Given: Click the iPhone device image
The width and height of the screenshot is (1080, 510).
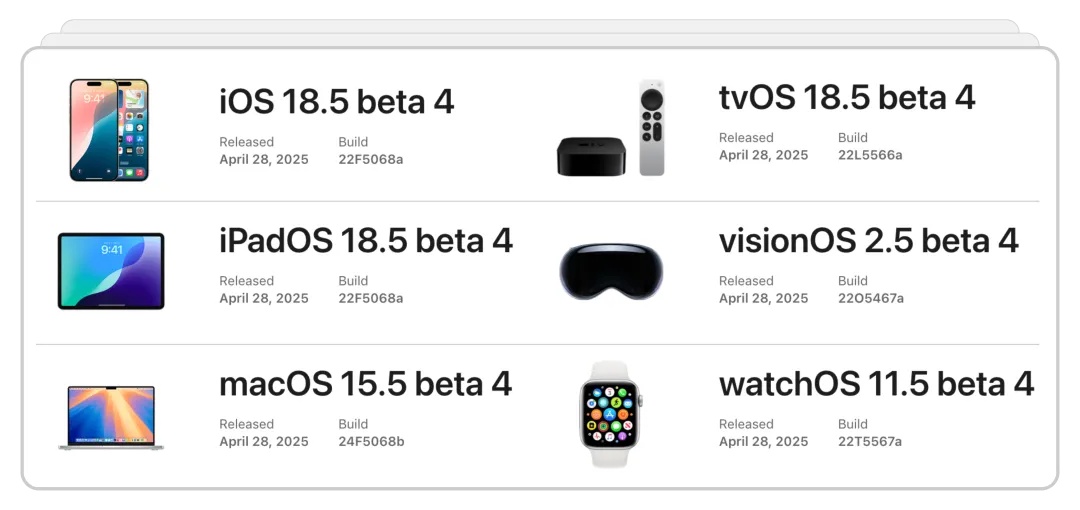Looking at the screenshot, I should tap(109, 130).
